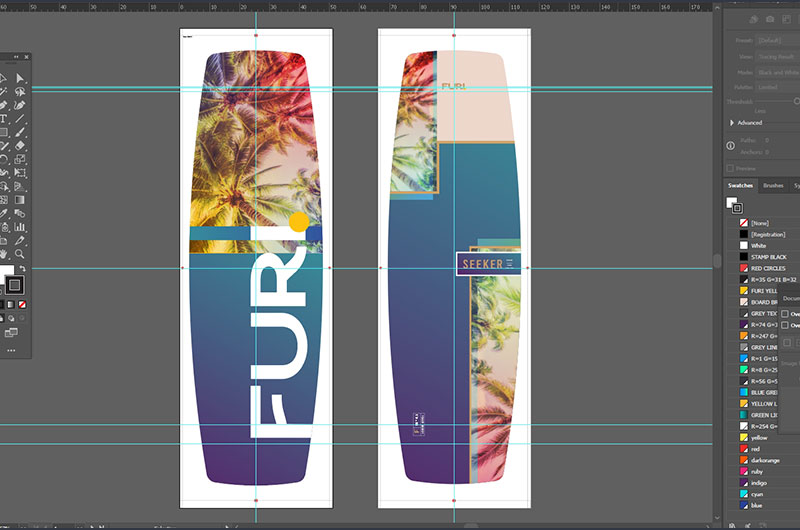Select the [Registration] swatch

[765, 234]
